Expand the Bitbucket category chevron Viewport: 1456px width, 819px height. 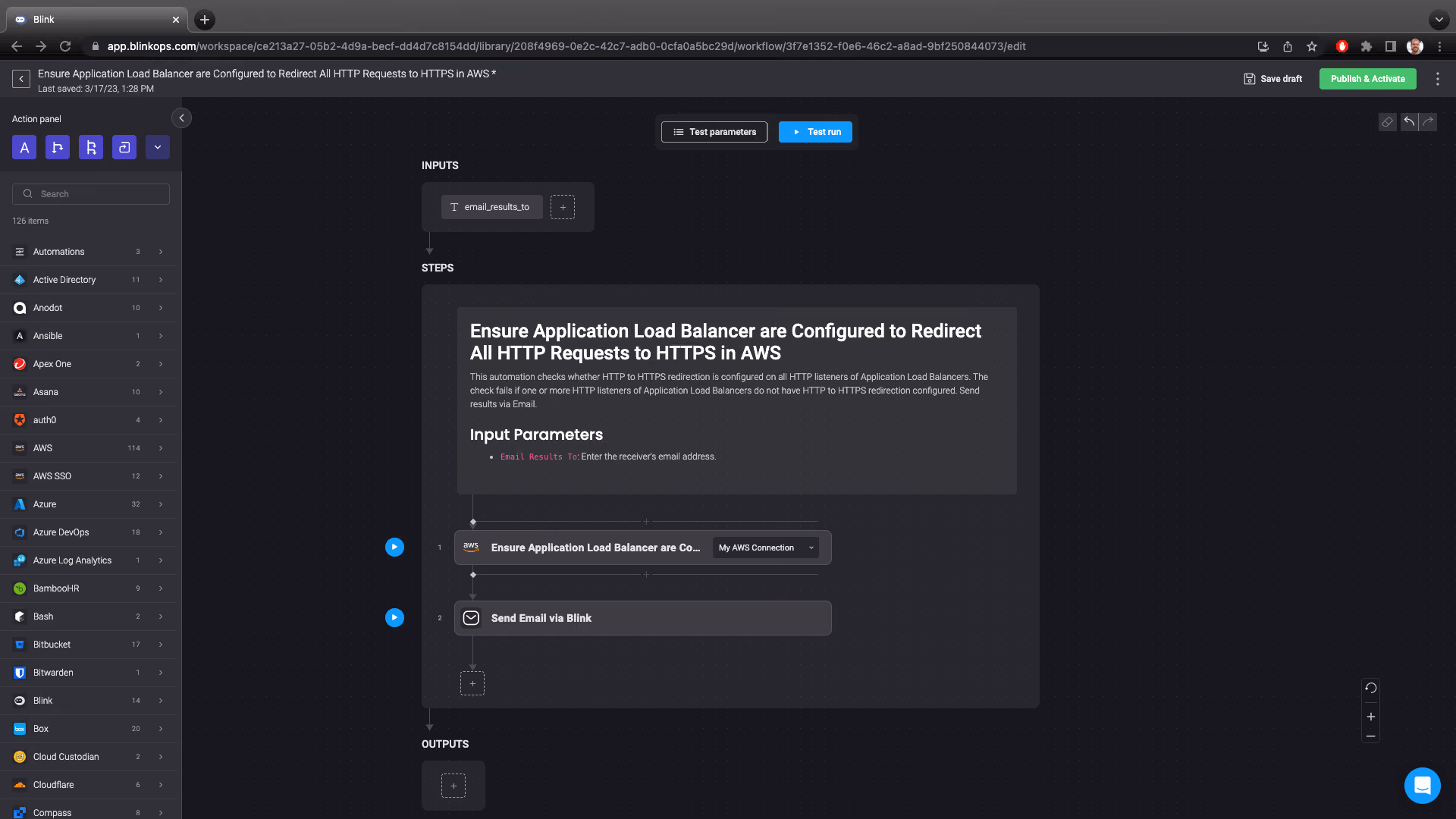(x=161, y=645)
